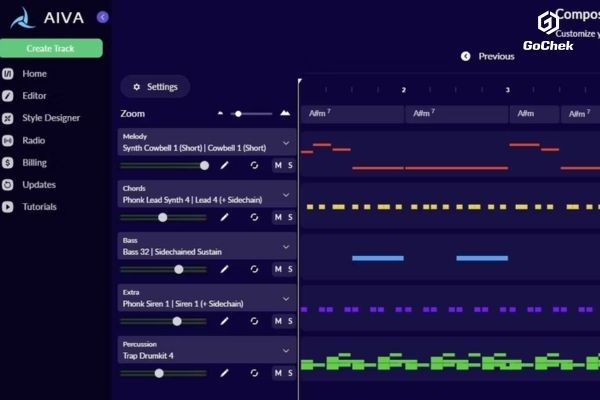Solo the Percussion track
Image resolution: width=600 pixels, height=400 pixels.
(x=290, y=373)
